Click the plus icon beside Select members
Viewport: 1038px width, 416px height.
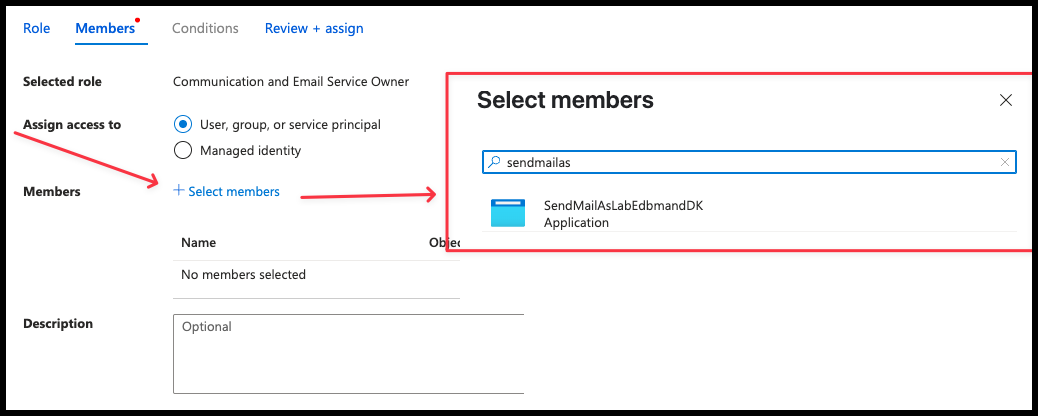point(178,191)
